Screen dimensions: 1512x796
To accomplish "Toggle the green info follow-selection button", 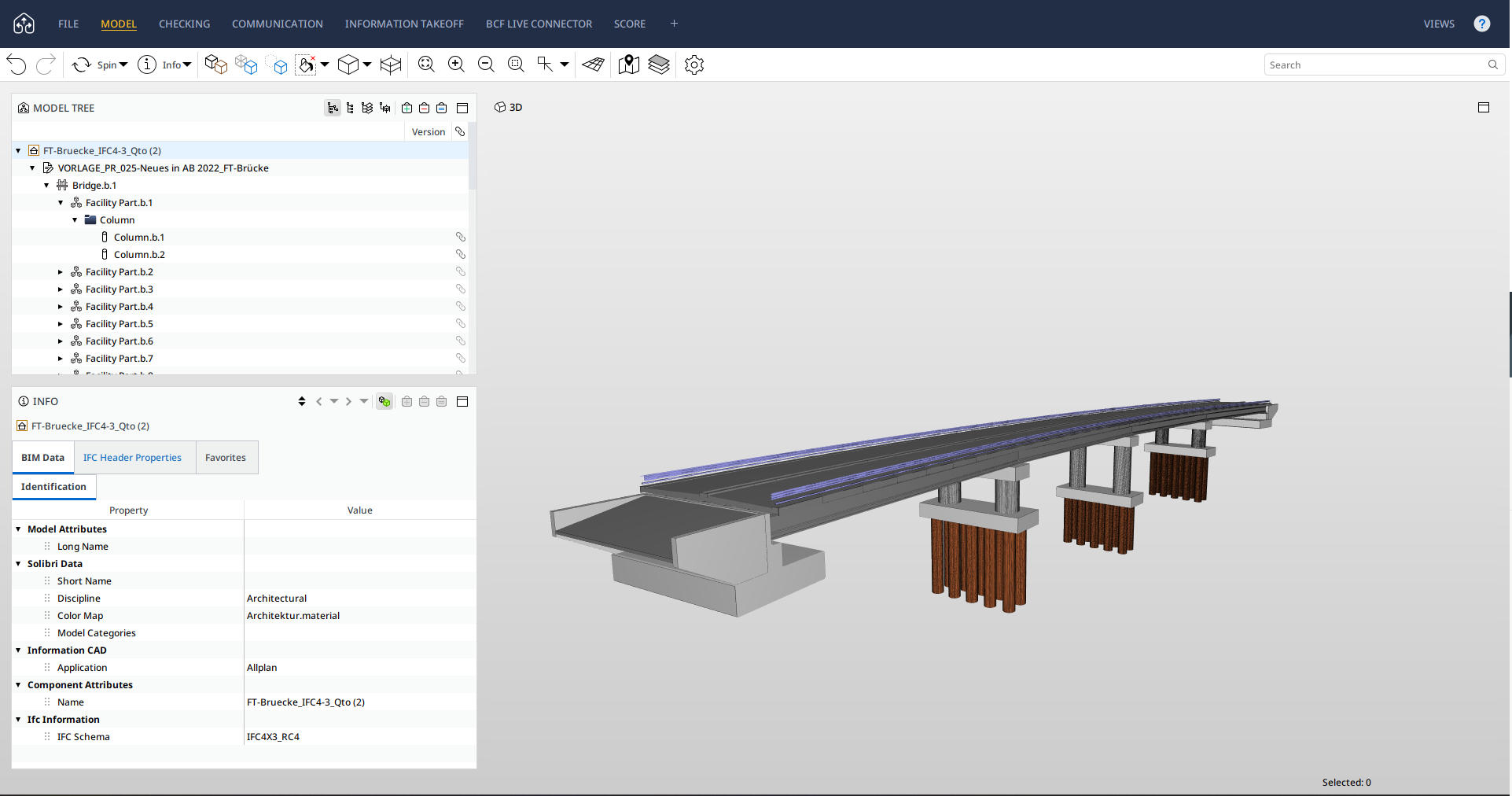I will [x=384, y=401].
